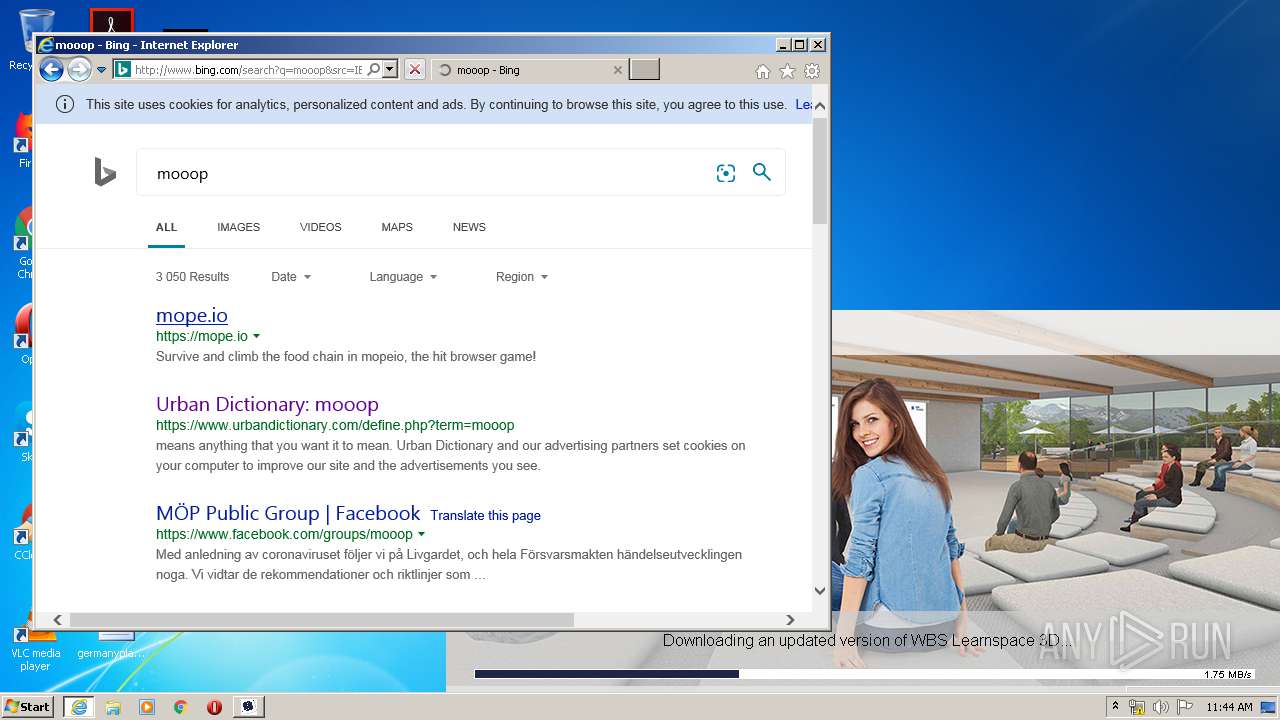Switch to the NEWS results tab
1280x720 pixels.
coord(469,227)
